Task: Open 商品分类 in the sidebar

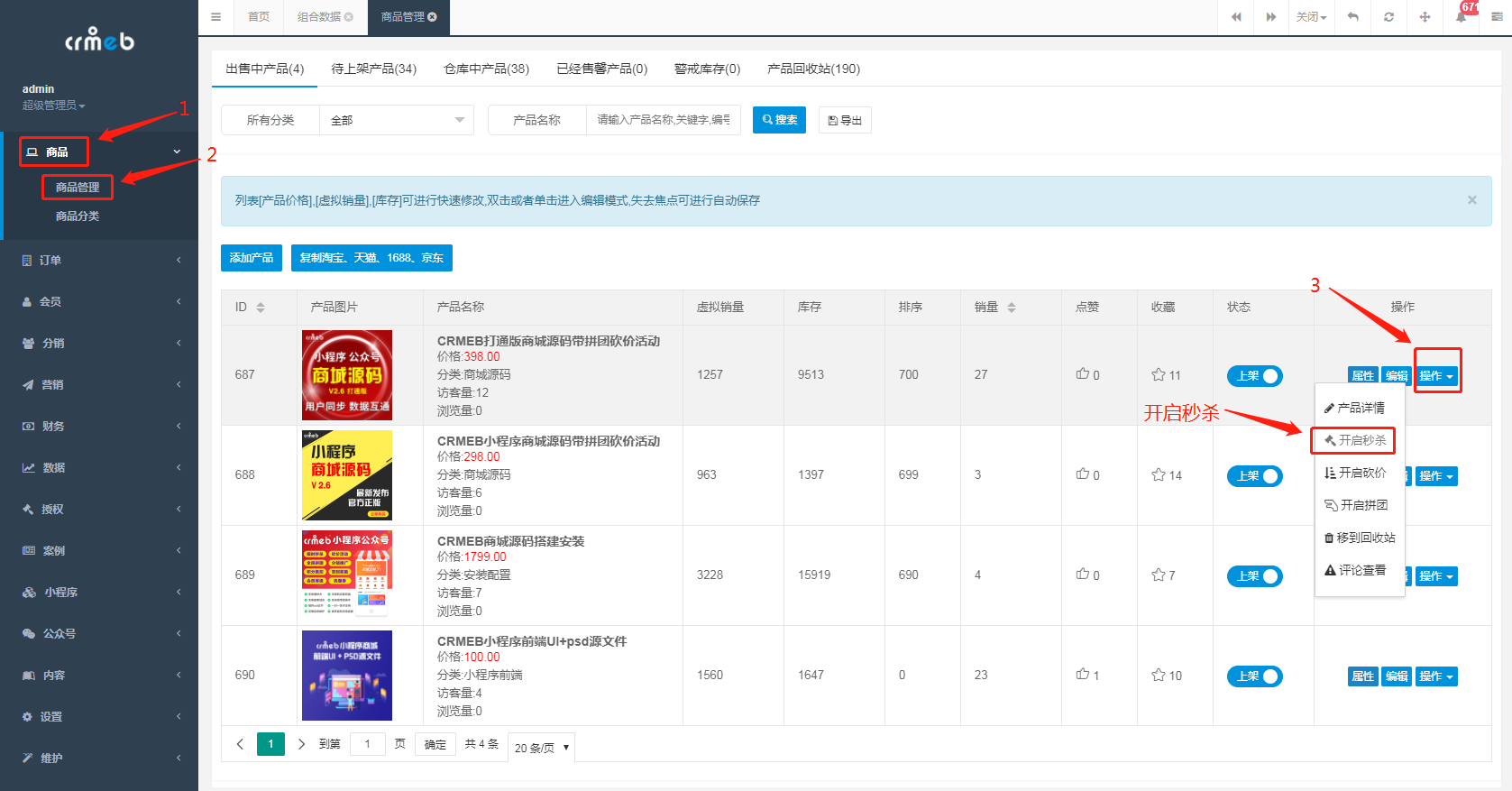Action: [78, 216]
